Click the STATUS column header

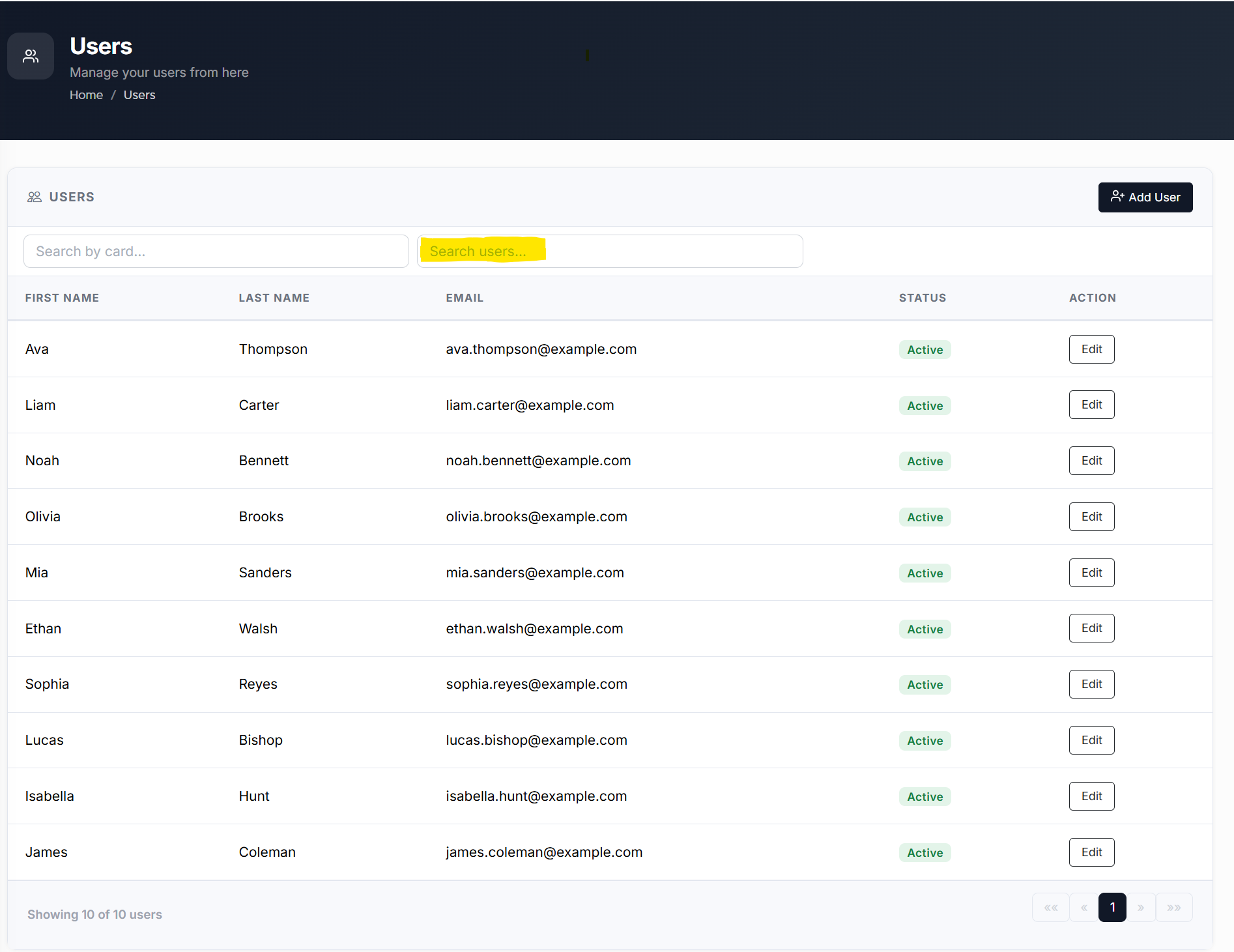[x=923, y=298]
